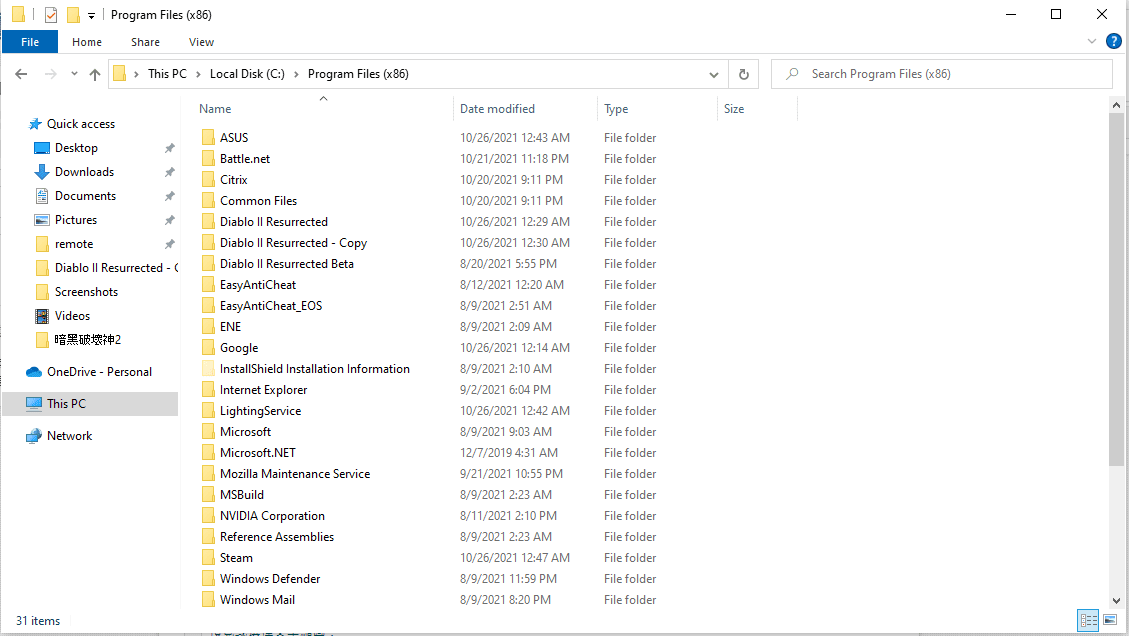The height and width of the screenshot is (636, 1129).
Task: Select the Citrix folder icon
Action: (x=208, y=179)
